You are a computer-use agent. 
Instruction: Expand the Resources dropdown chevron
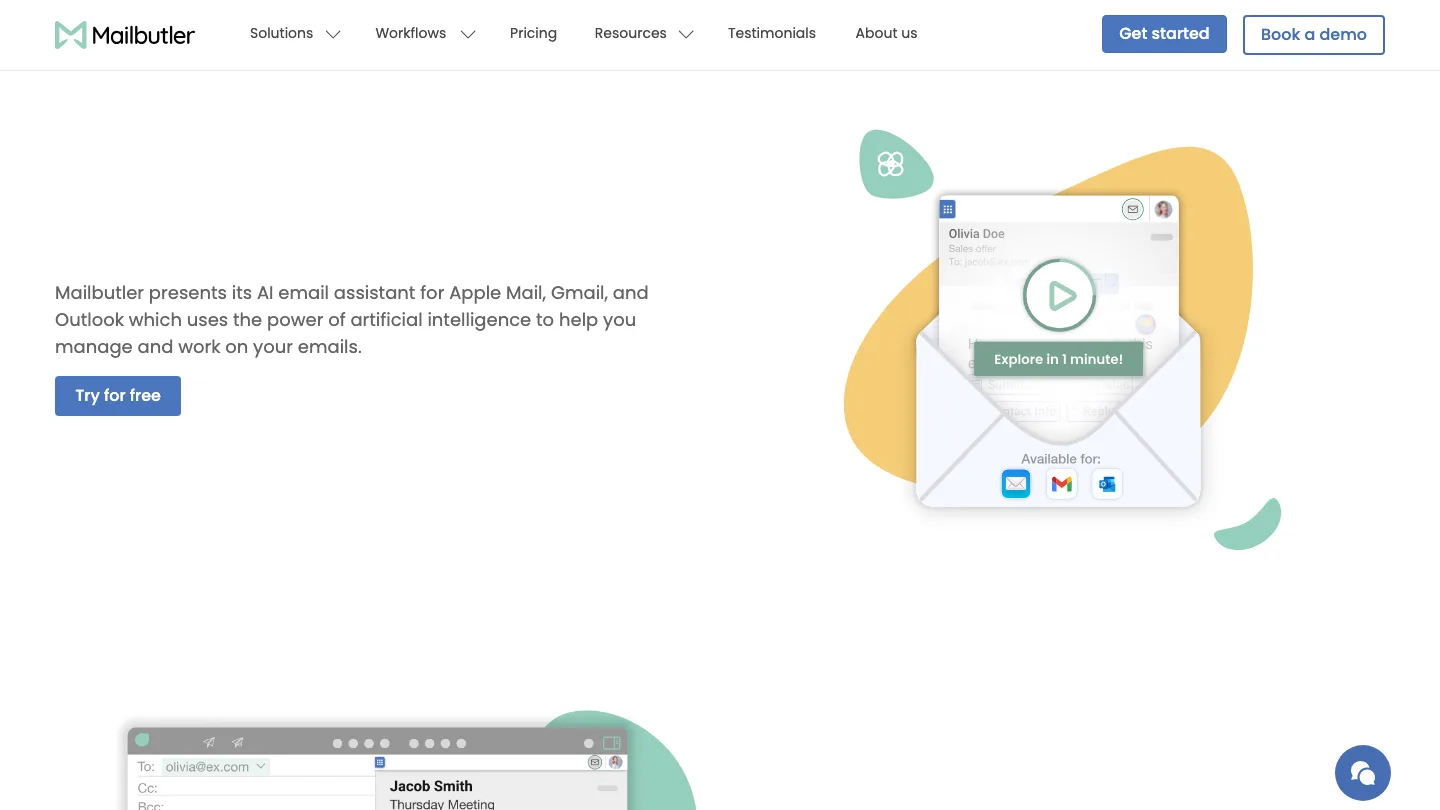tap(686, 34)
